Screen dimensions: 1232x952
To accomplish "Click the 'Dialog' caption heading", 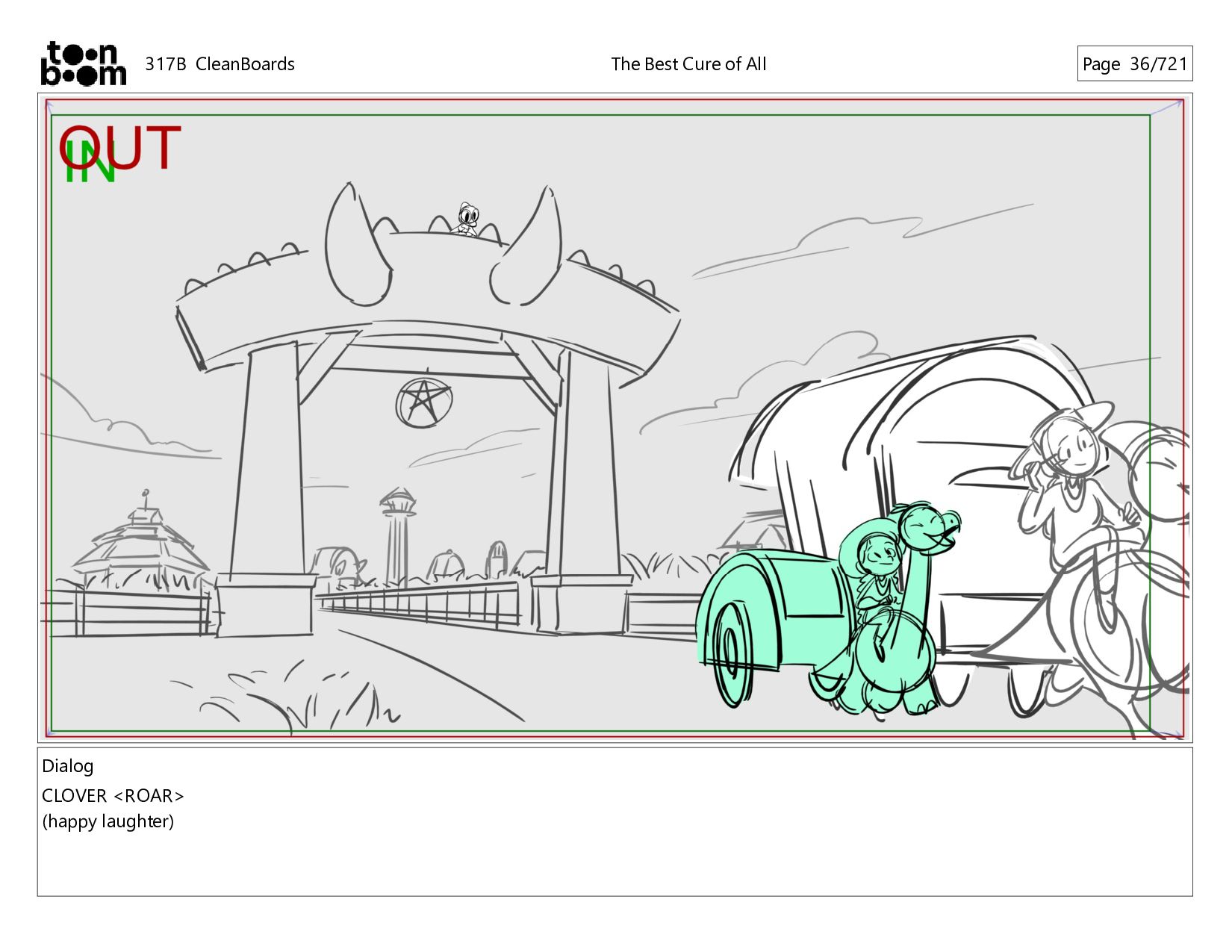I will pyautogui.click(x=68, y=766).
